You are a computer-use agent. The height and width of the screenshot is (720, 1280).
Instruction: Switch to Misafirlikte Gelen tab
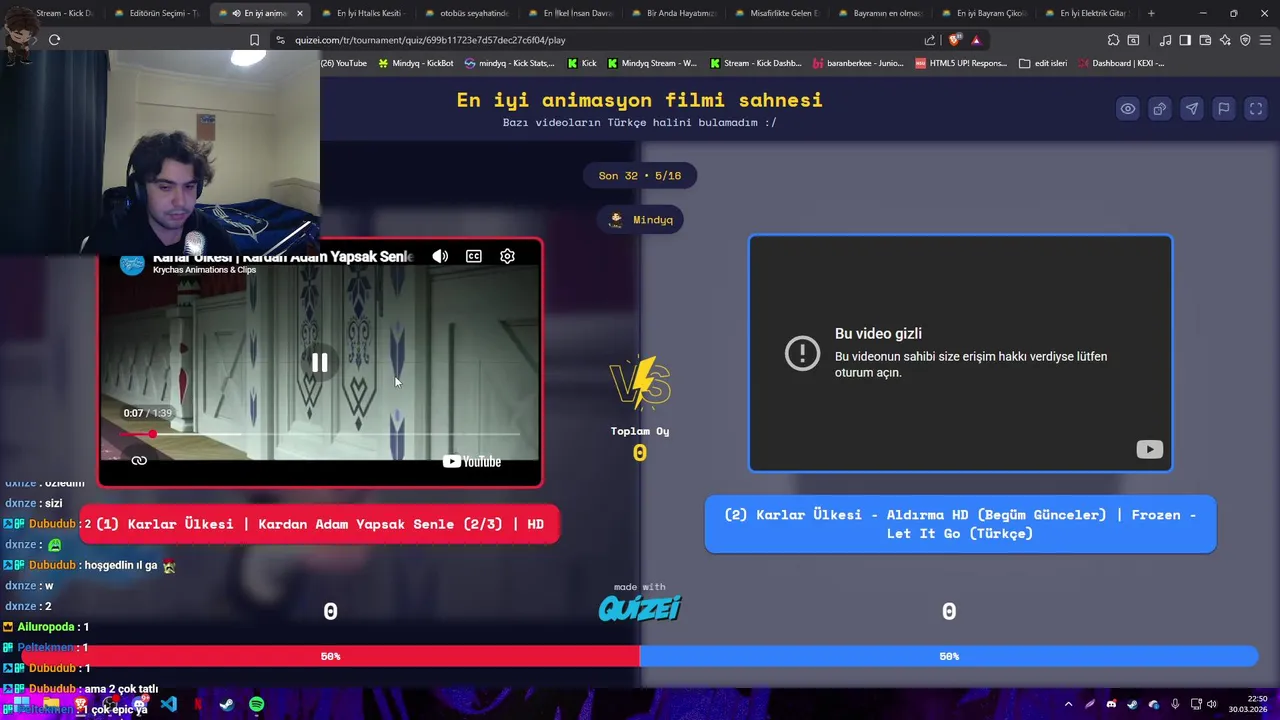click(x=777, y=13)
